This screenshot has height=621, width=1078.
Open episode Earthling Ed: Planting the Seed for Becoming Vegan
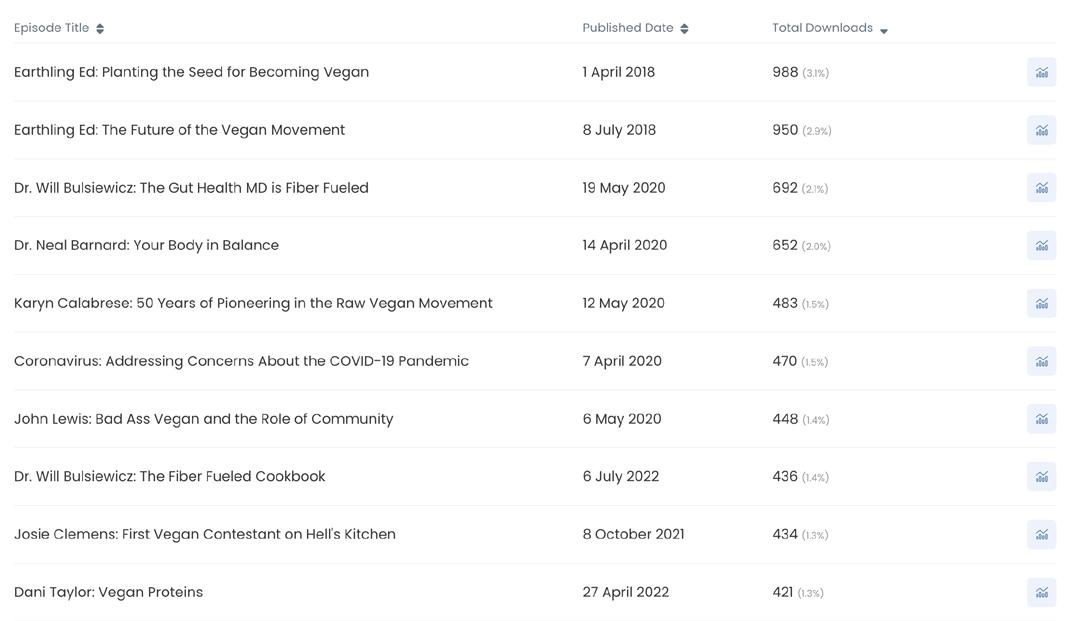191,72
